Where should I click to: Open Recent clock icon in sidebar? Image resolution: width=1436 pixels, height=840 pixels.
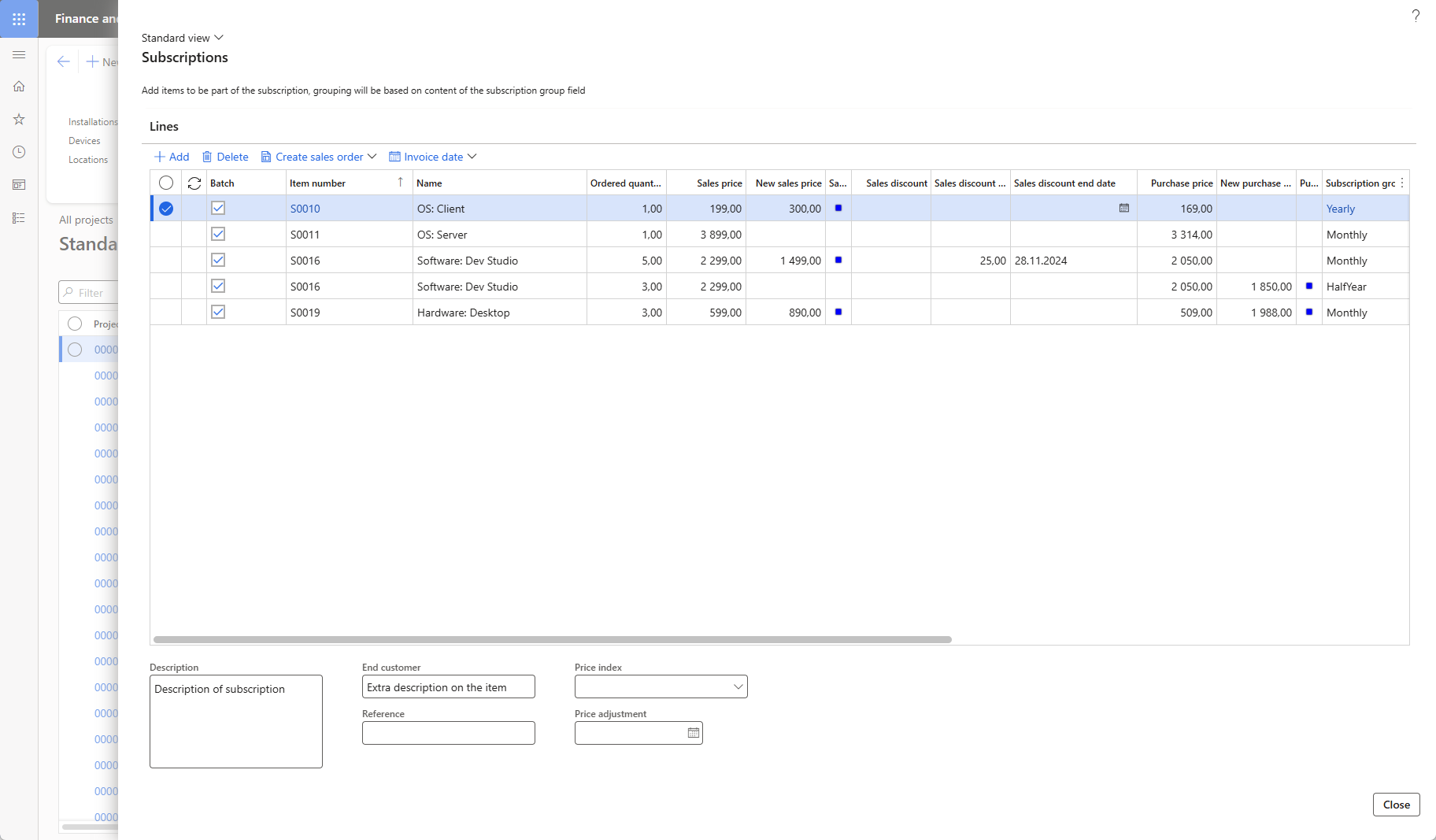point(19,152)
